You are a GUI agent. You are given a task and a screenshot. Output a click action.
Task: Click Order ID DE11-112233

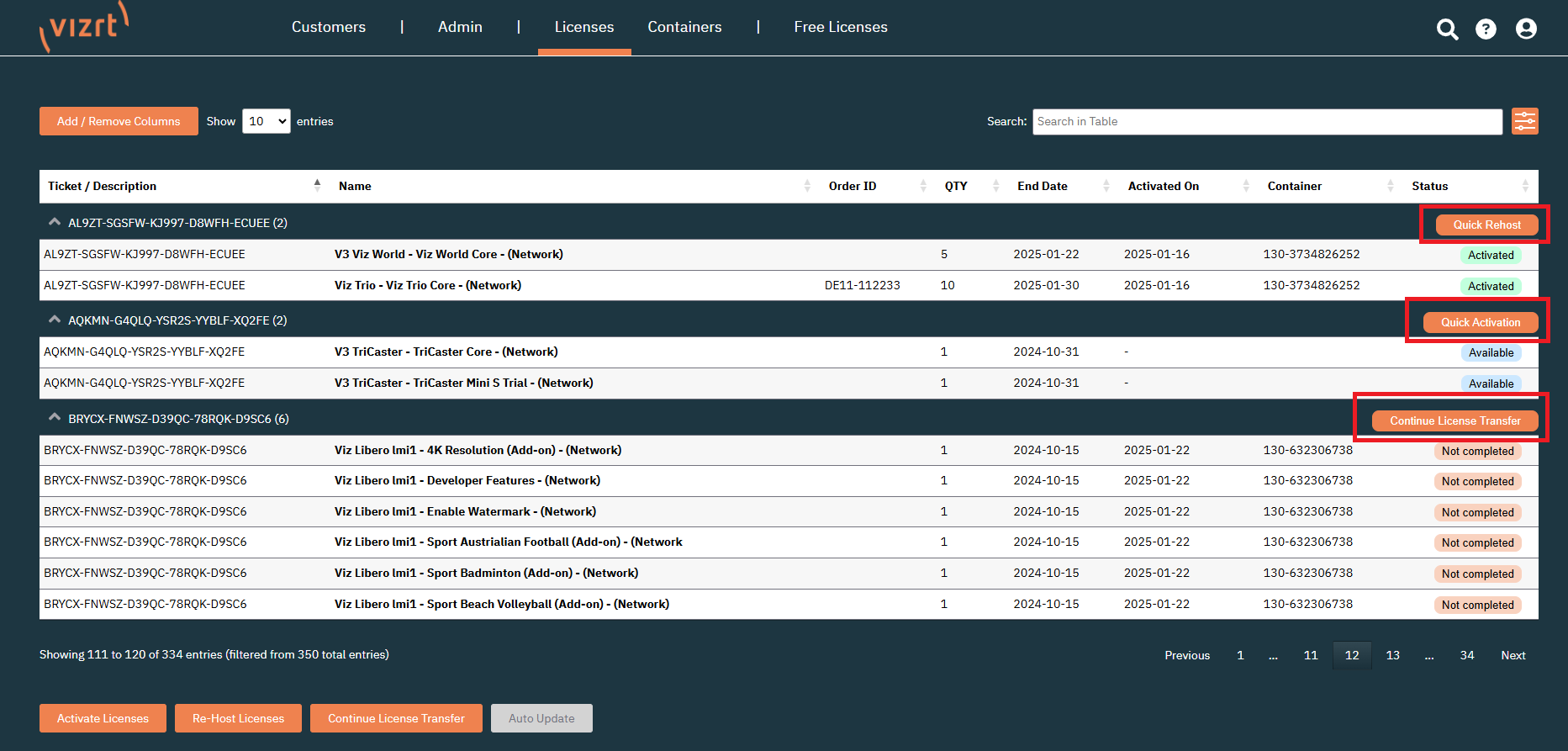(x=863, y=285)
